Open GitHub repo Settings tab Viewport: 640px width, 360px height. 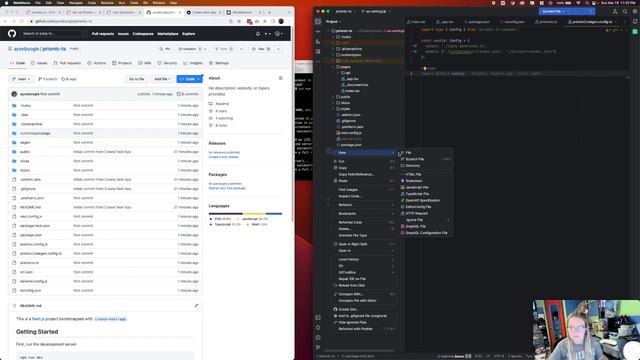(219, 63)
